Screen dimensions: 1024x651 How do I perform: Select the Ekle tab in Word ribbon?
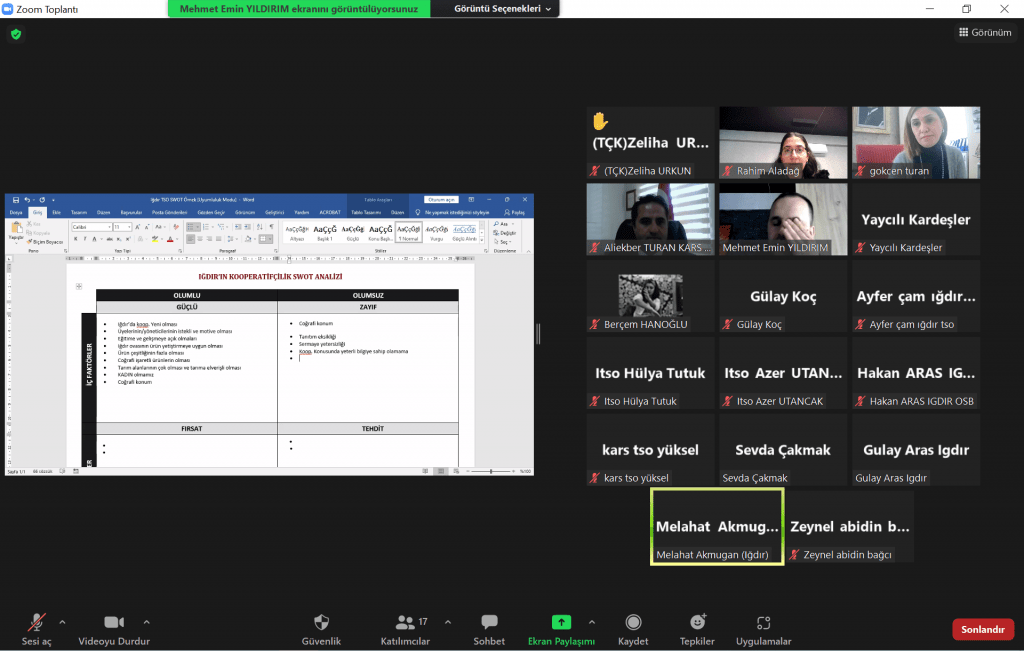[x=56, y=212]
